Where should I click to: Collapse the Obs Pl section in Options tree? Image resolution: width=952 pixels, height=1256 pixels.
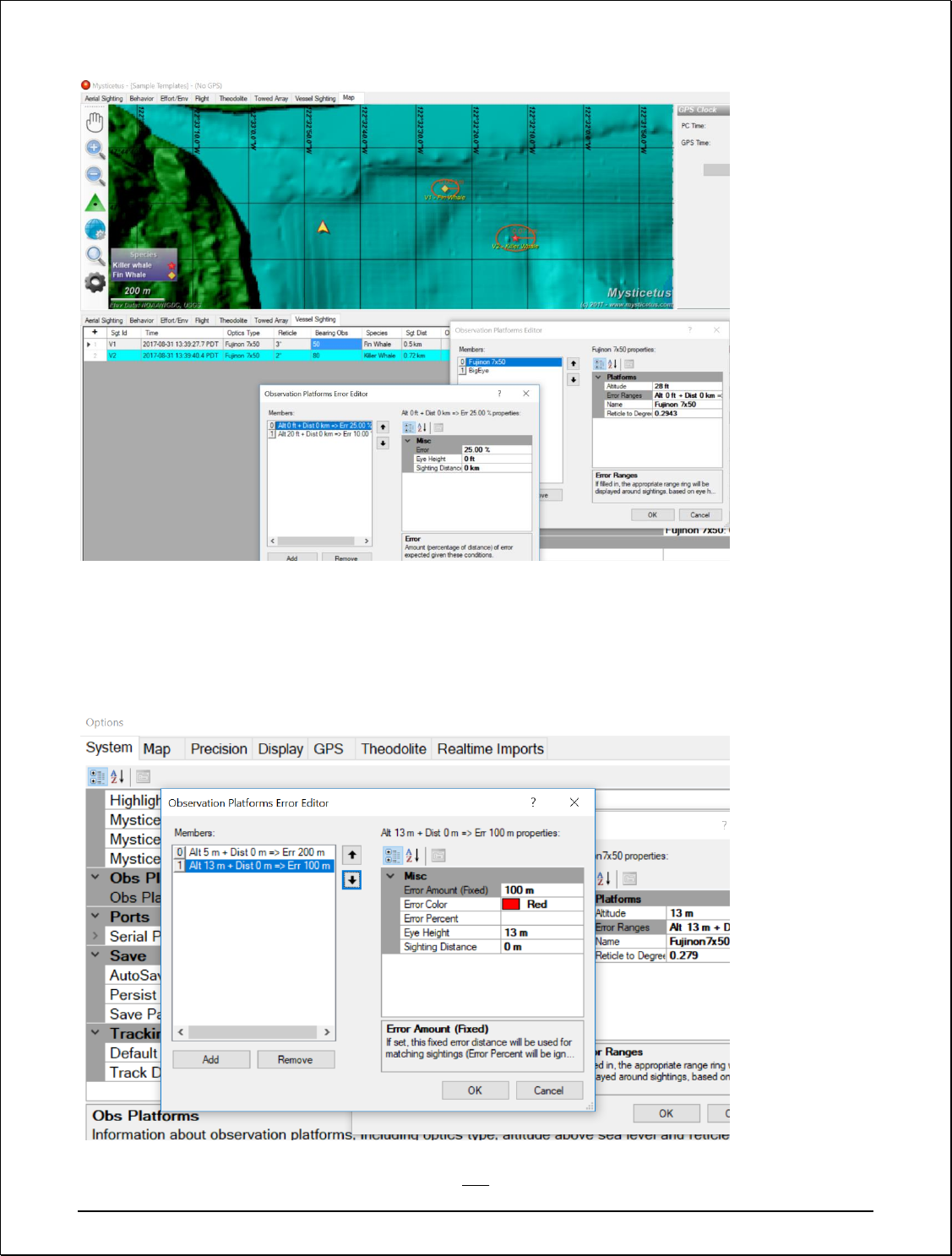click(95, 878)
